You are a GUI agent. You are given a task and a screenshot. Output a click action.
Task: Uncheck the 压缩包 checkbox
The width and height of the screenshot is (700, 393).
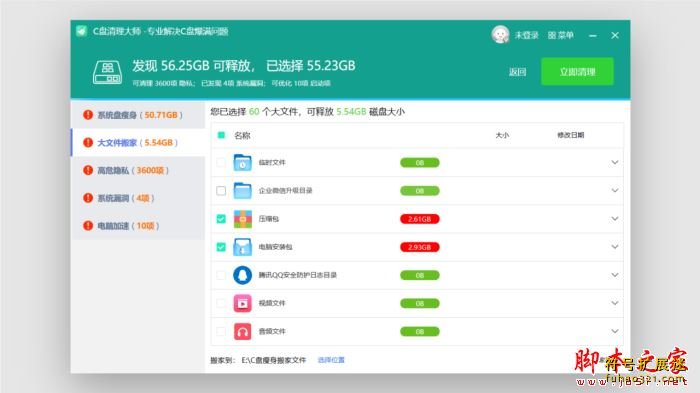click(x=221, y=219)
